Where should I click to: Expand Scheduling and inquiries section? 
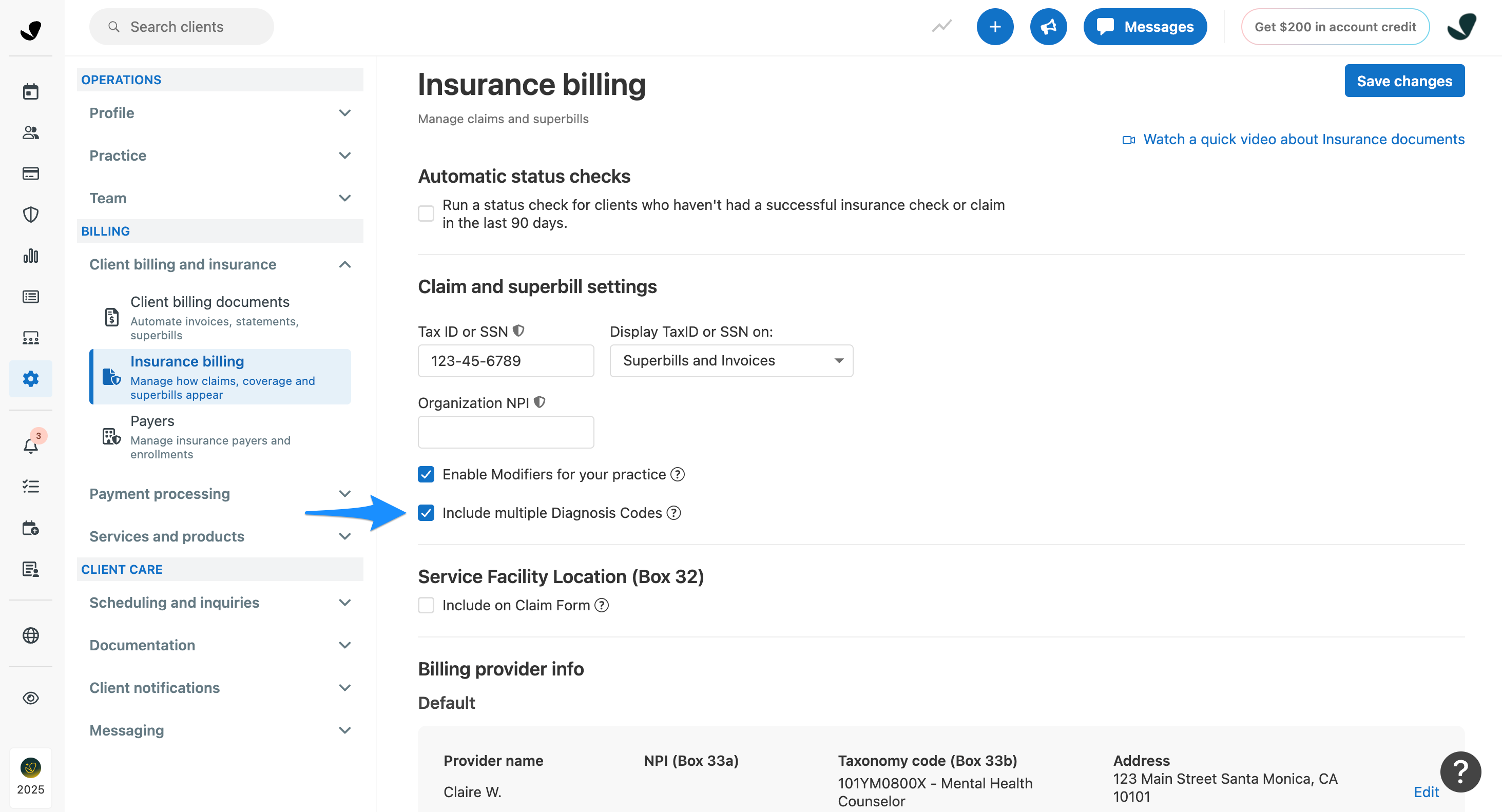pyautogui.click(x=220, y=603)
